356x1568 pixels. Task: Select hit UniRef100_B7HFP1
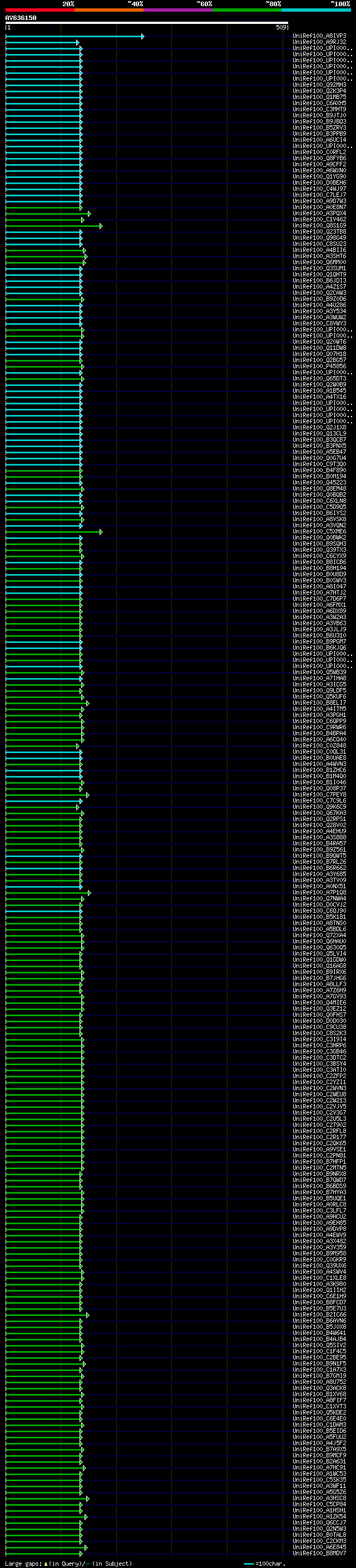pos(319,1161)
